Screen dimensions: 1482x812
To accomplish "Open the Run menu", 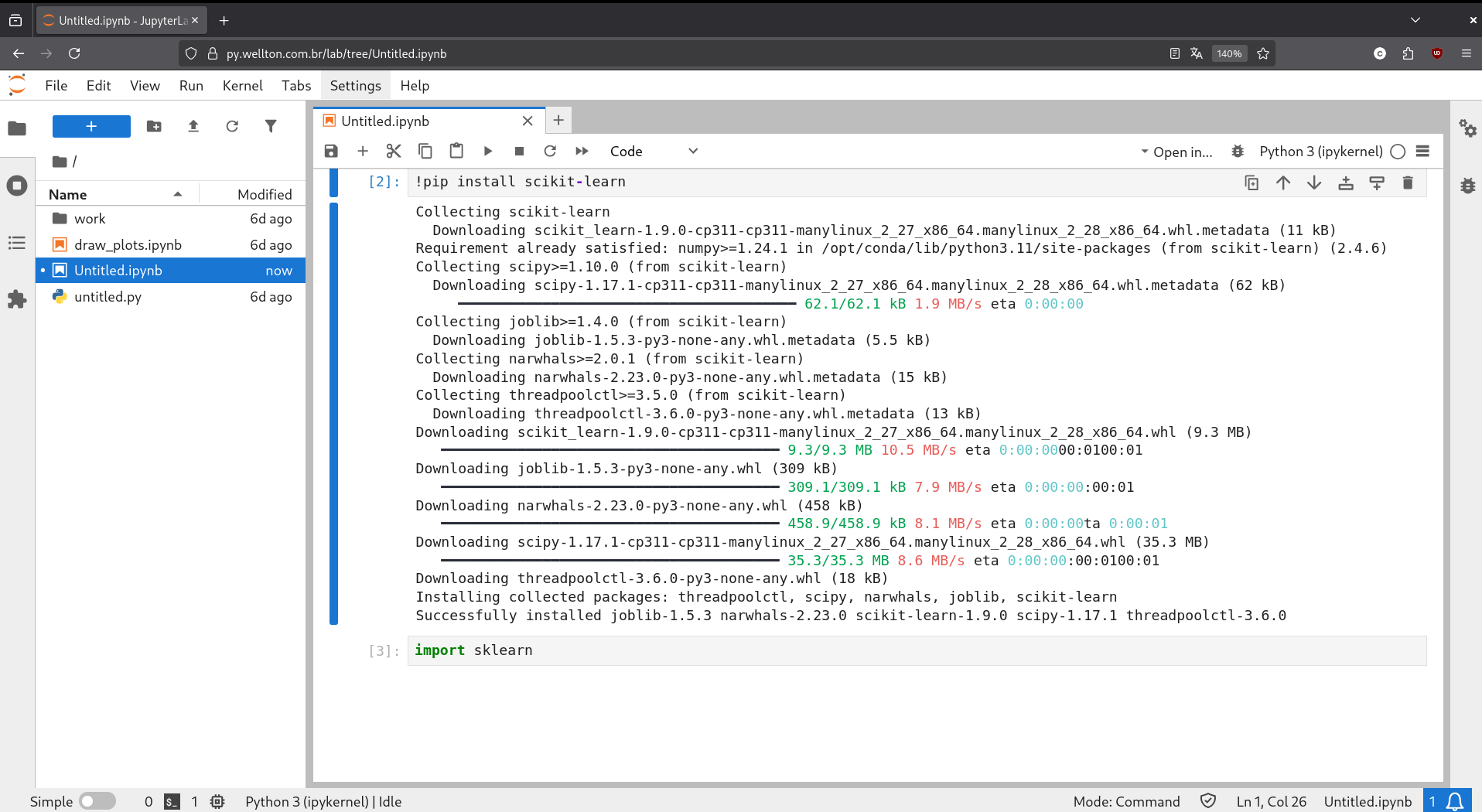I will (191, 85).
